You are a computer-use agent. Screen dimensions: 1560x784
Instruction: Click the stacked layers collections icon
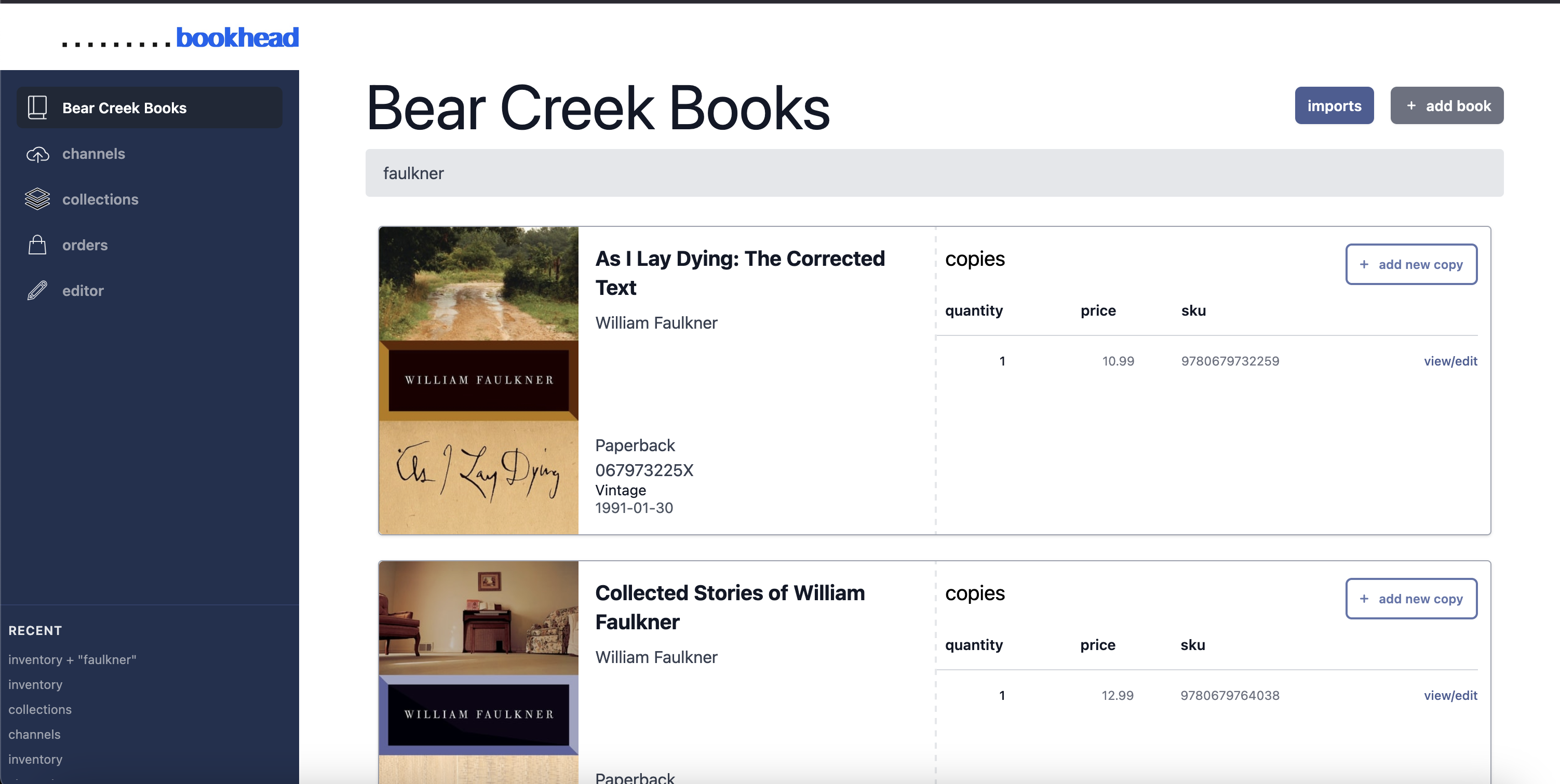tap(37, 199)
